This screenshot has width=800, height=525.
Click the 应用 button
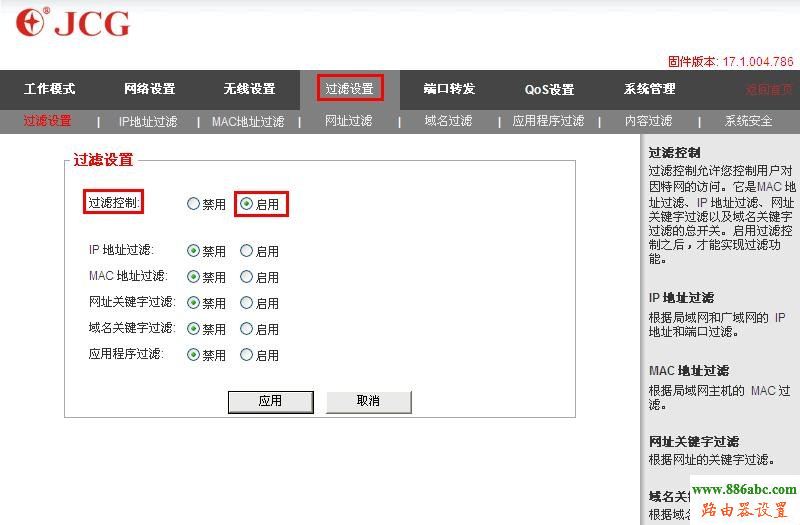pyautogui.click(x=270, y=402)
